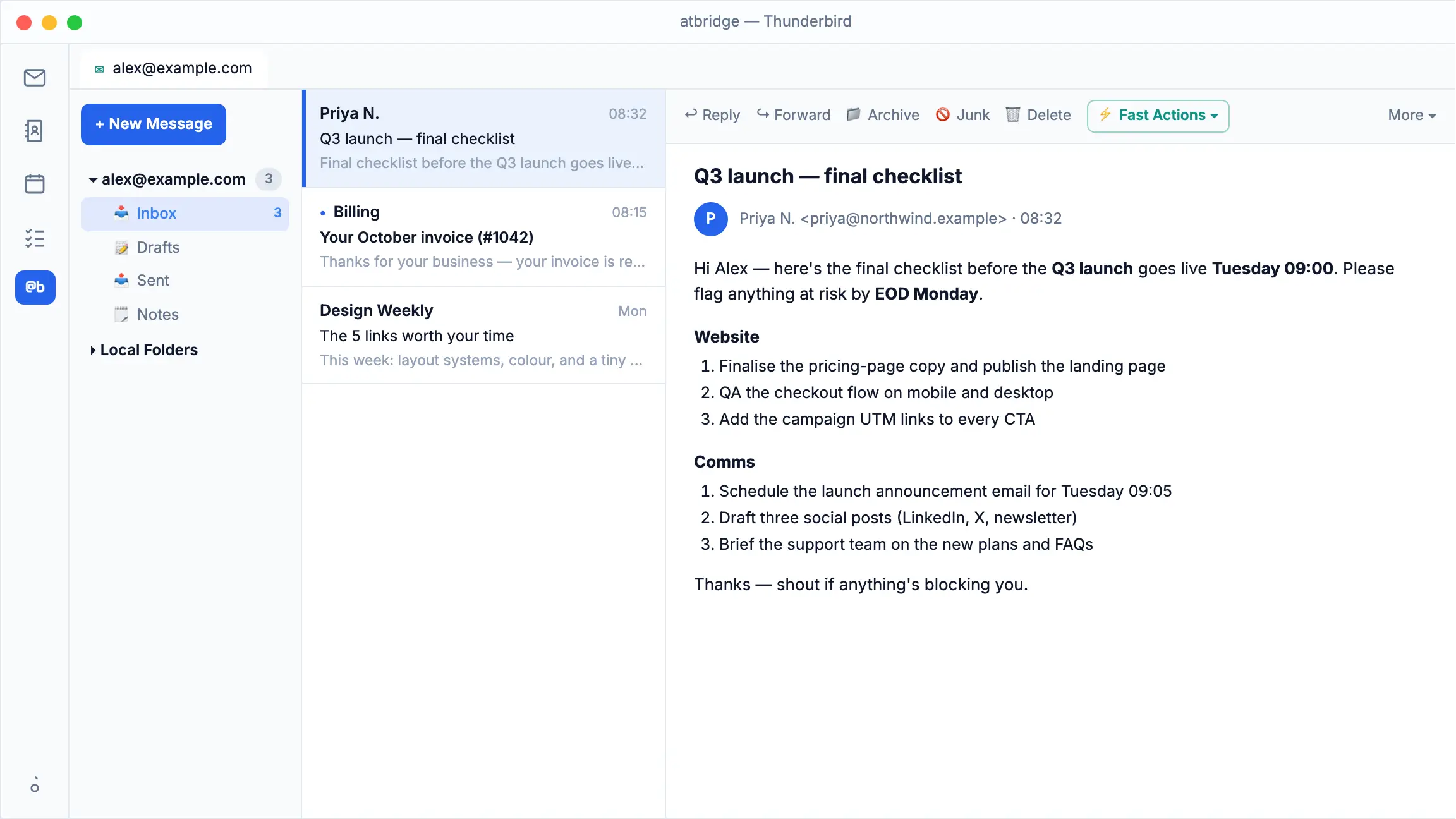Click the New Message button
The height and width of the screenshot is (819, 1456).
[154, 124]
